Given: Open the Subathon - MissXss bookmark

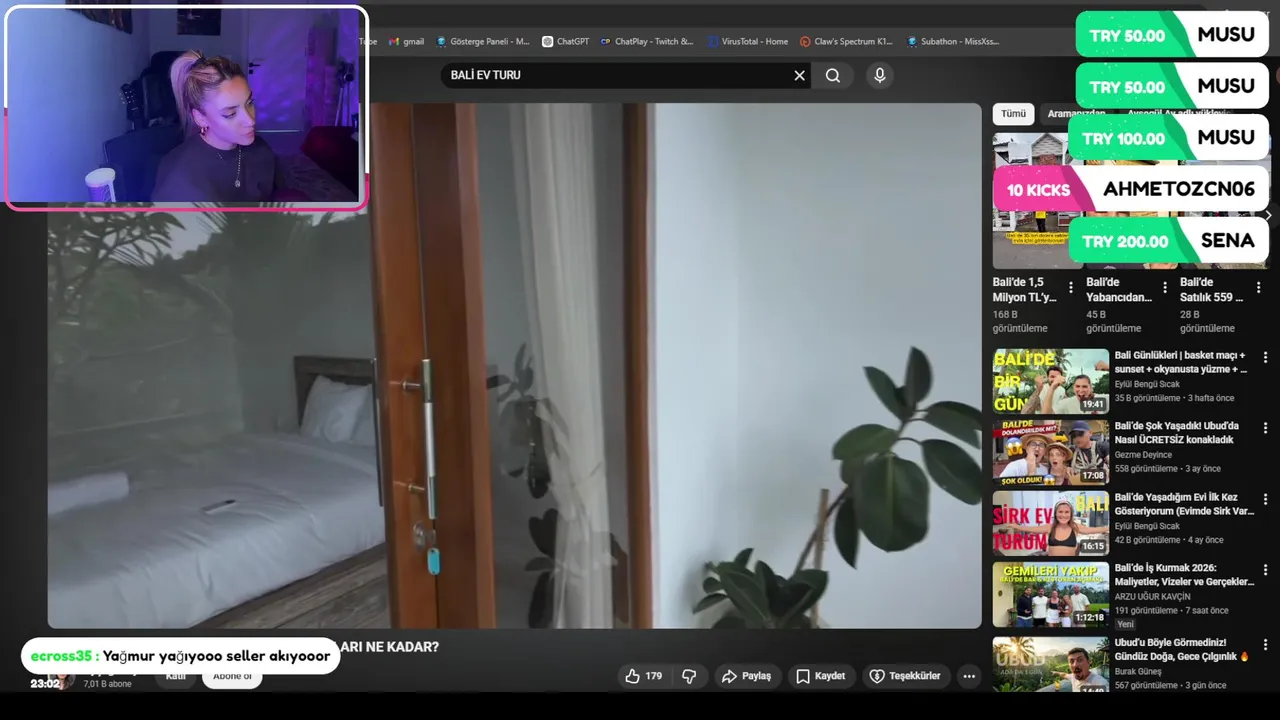Looking at the screenshot, I should pos(953,42).
